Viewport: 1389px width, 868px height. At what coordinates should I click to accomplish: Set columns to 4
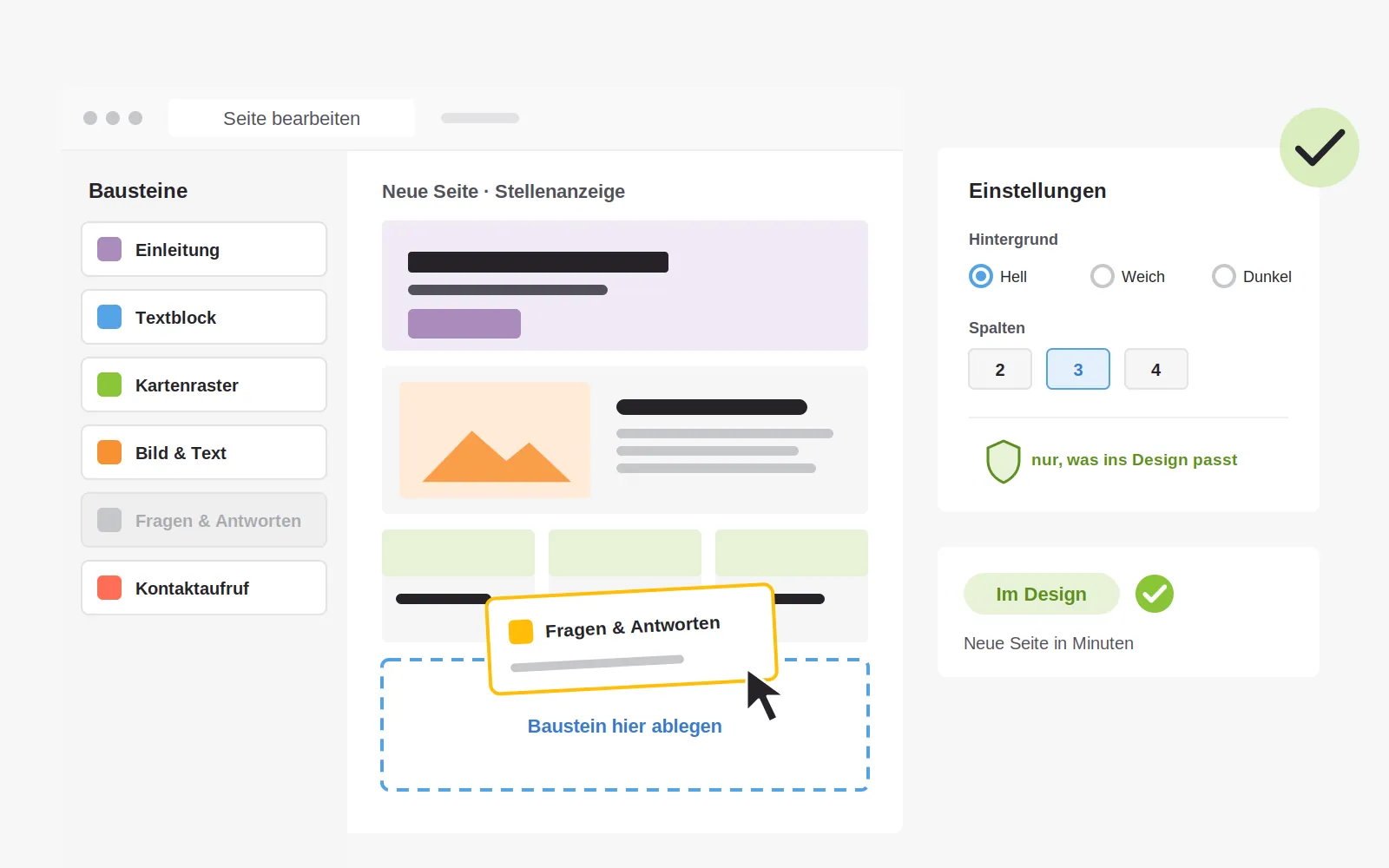[1156, 369]
